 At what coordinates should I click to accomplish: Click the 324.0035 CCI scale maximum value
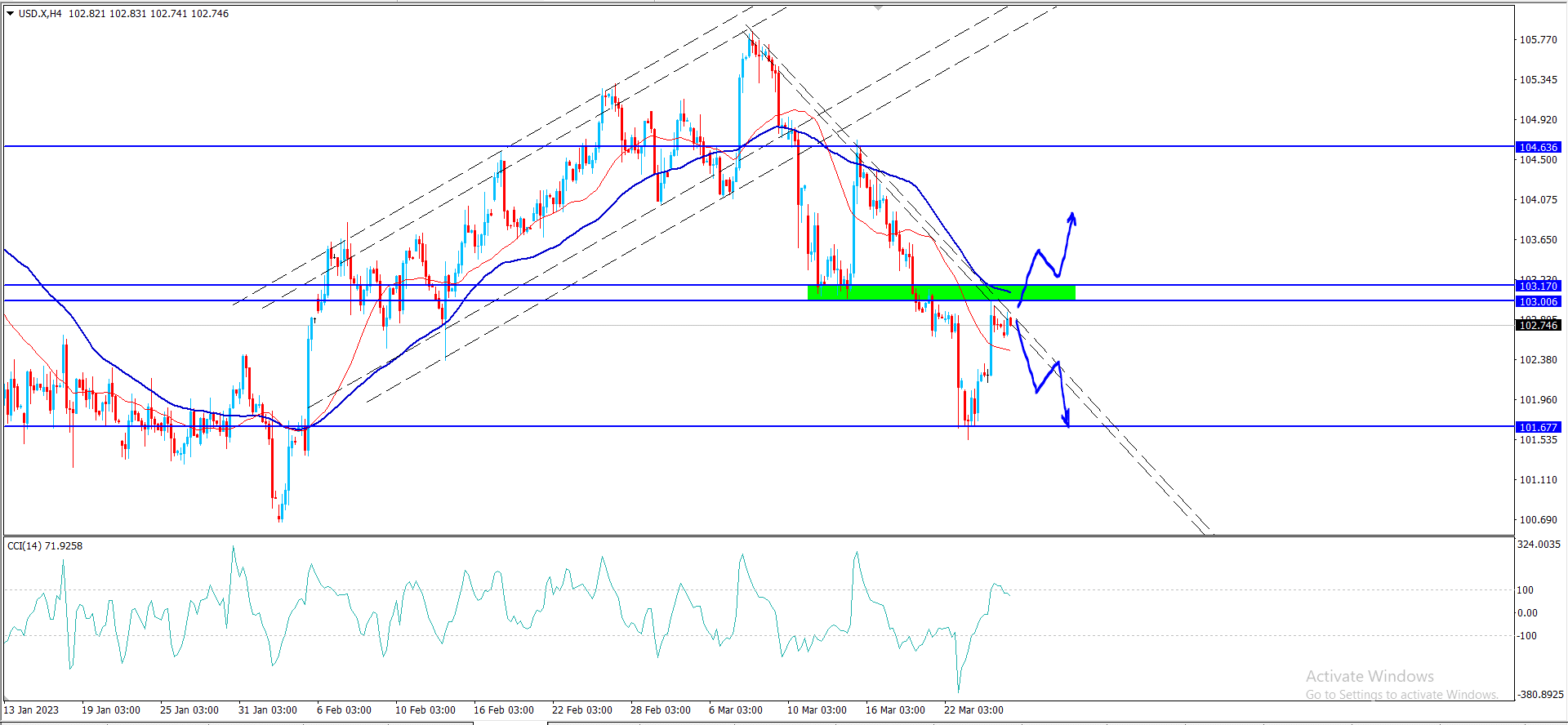1539,544
